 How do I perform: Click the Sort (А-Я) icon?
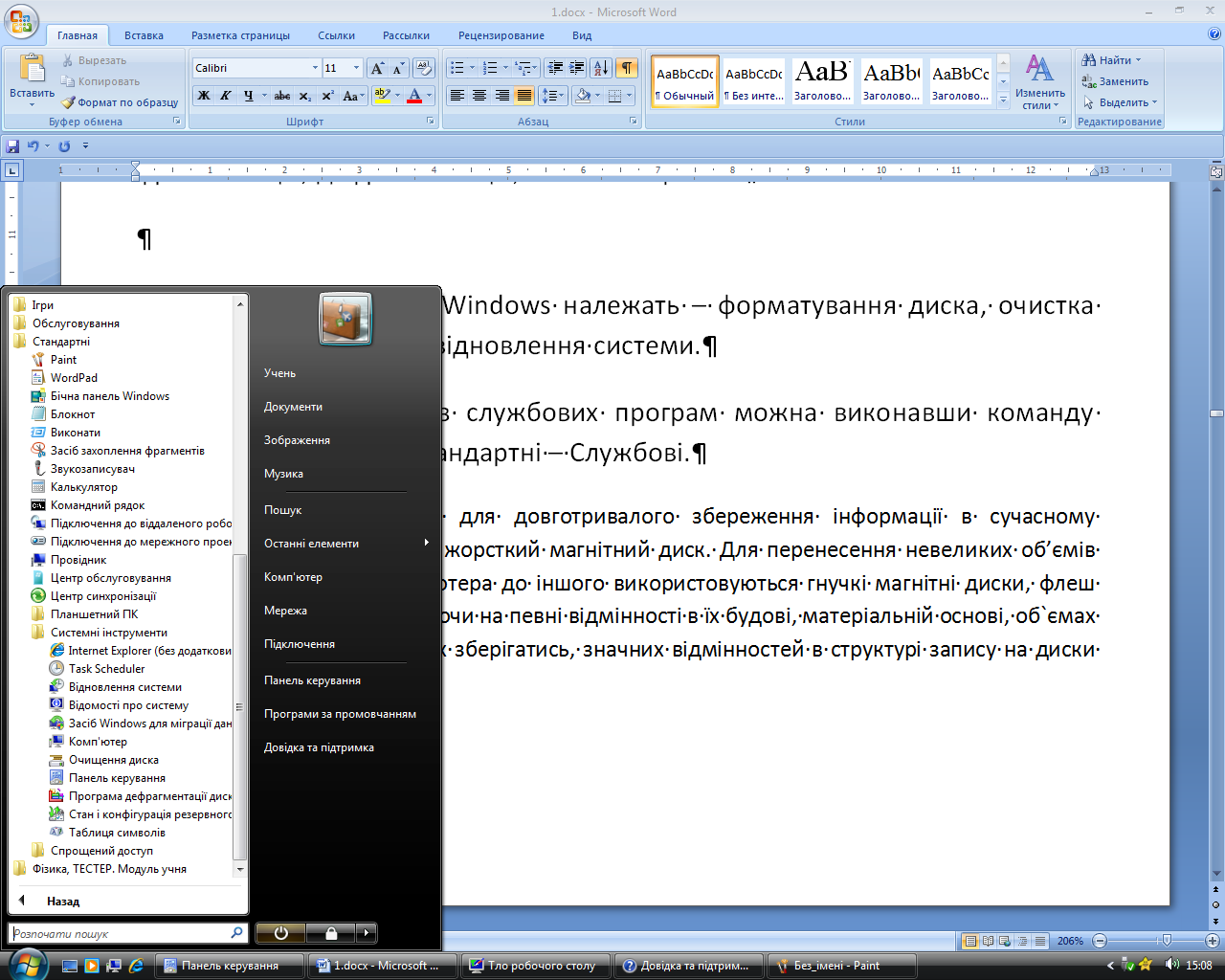pos(601,68)
